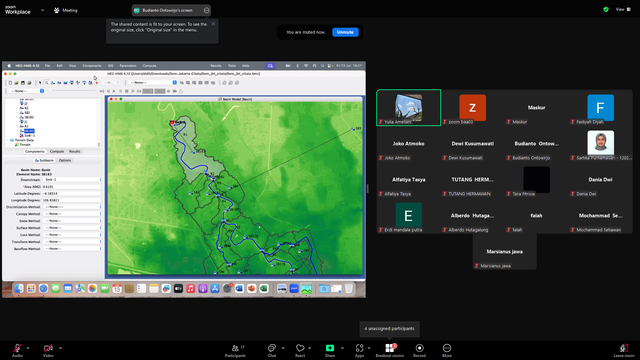Open the Canopy Method dropdown
Viewport: 640px width, 360px height.
pyautogui.click(x=72, y=214)
